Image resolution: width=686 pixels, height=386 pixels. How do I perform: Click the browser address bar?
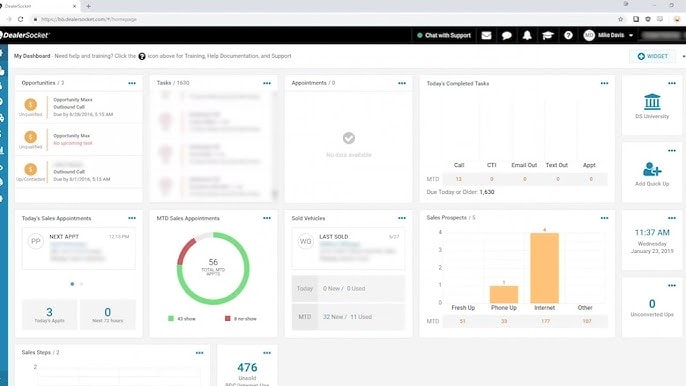coord(324,19)
